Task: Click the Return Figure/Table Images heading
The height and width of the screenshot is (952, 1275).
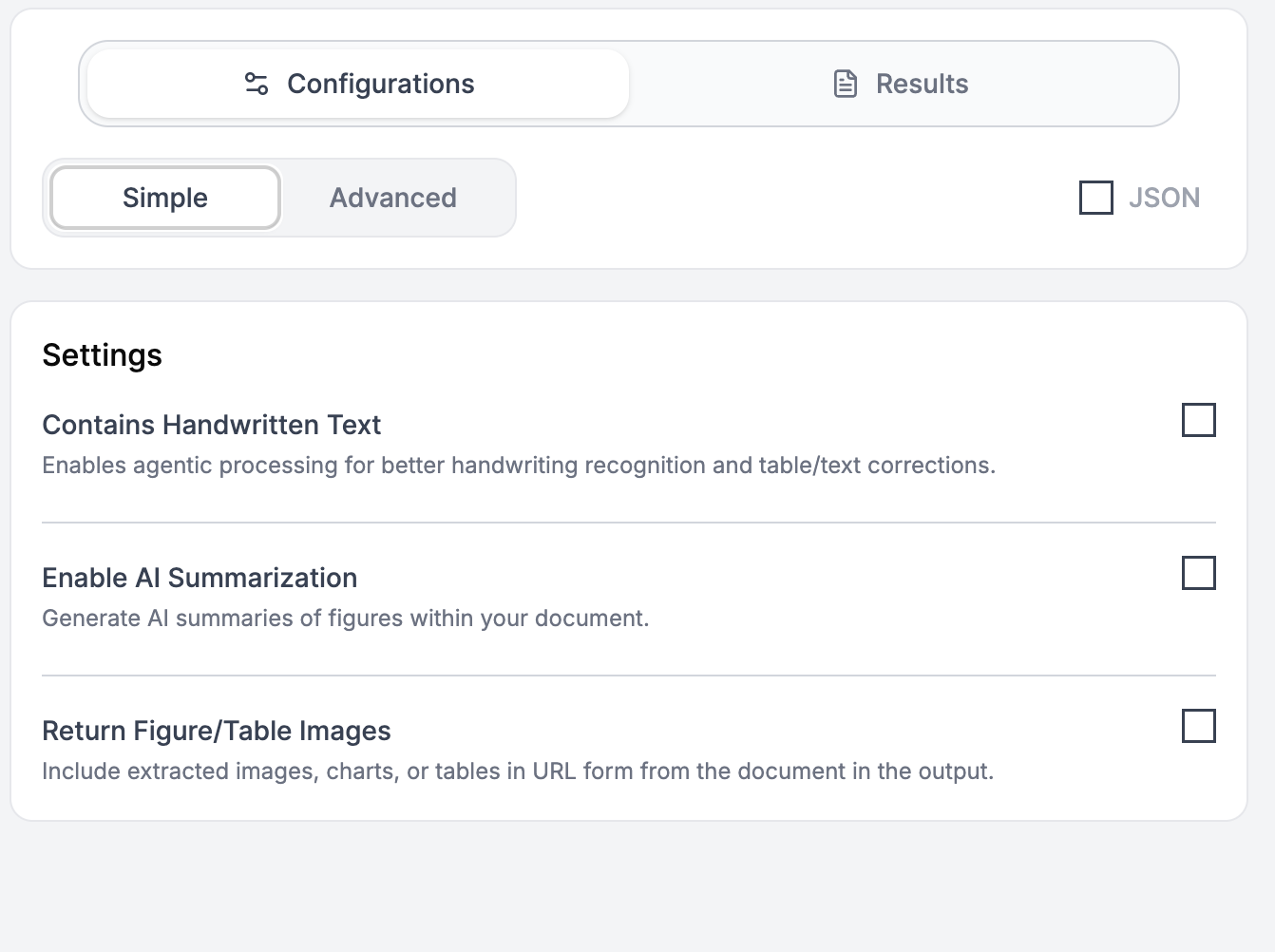Action: point(216,730)
